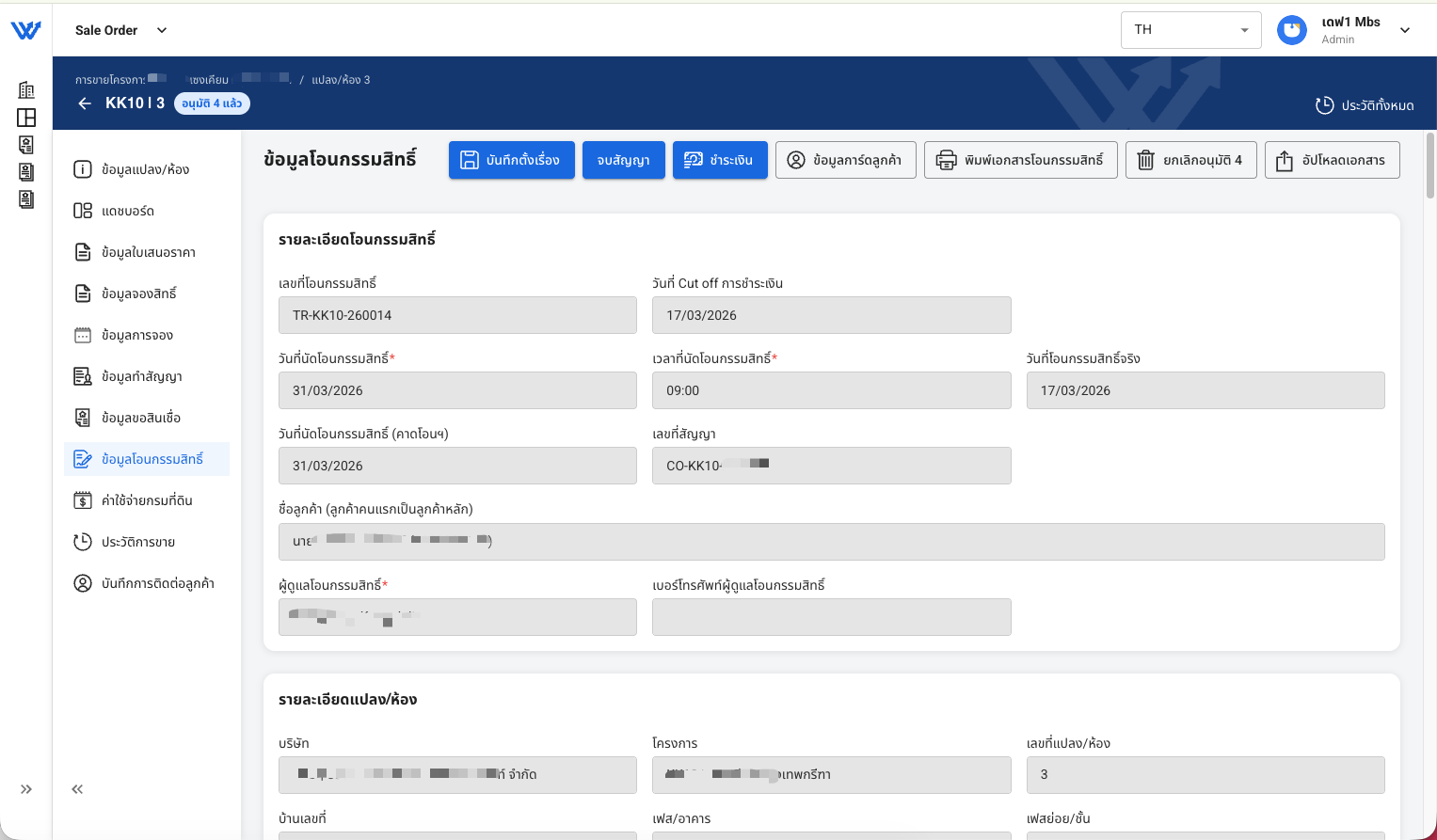Click the W logo in the top-left corner
The width and height of the screenshot is (1437, 840).
tap(25, 29)
